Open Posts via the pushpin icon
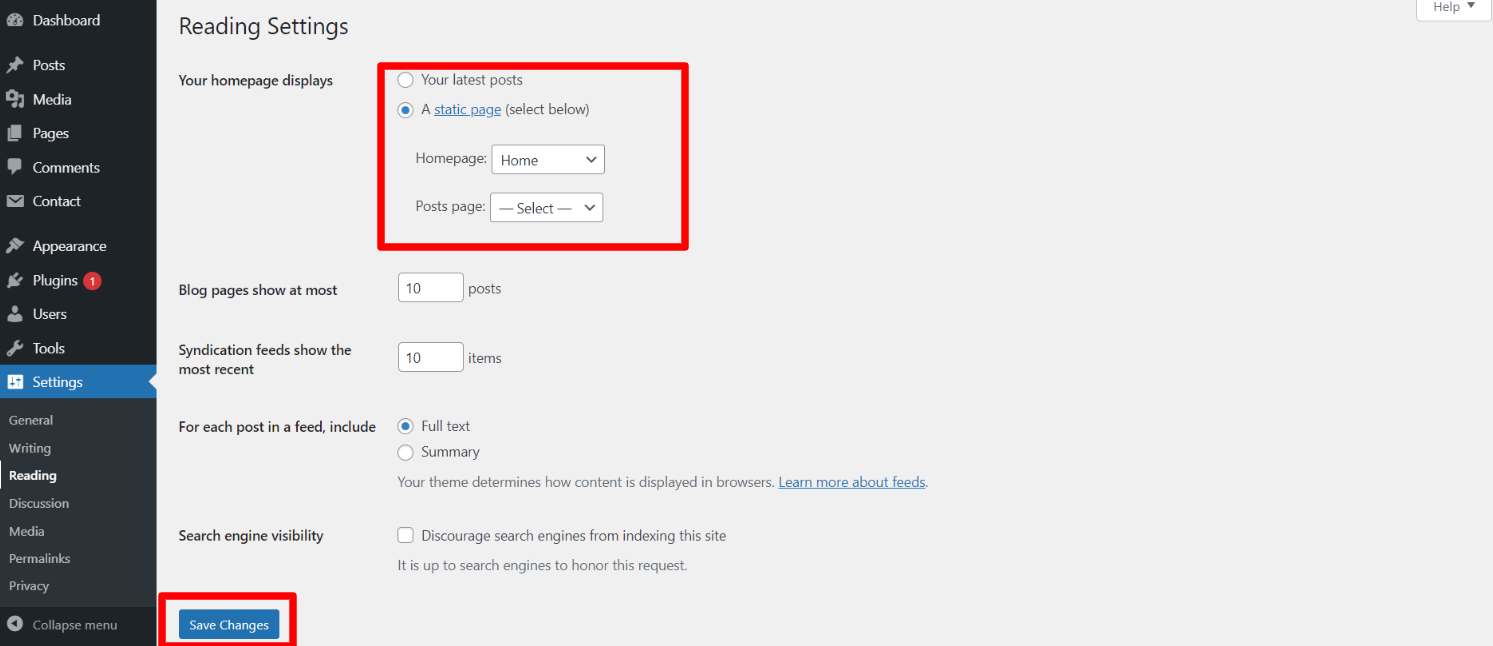This screenshot has height=646, width=1493. click(x=15, y=65)
